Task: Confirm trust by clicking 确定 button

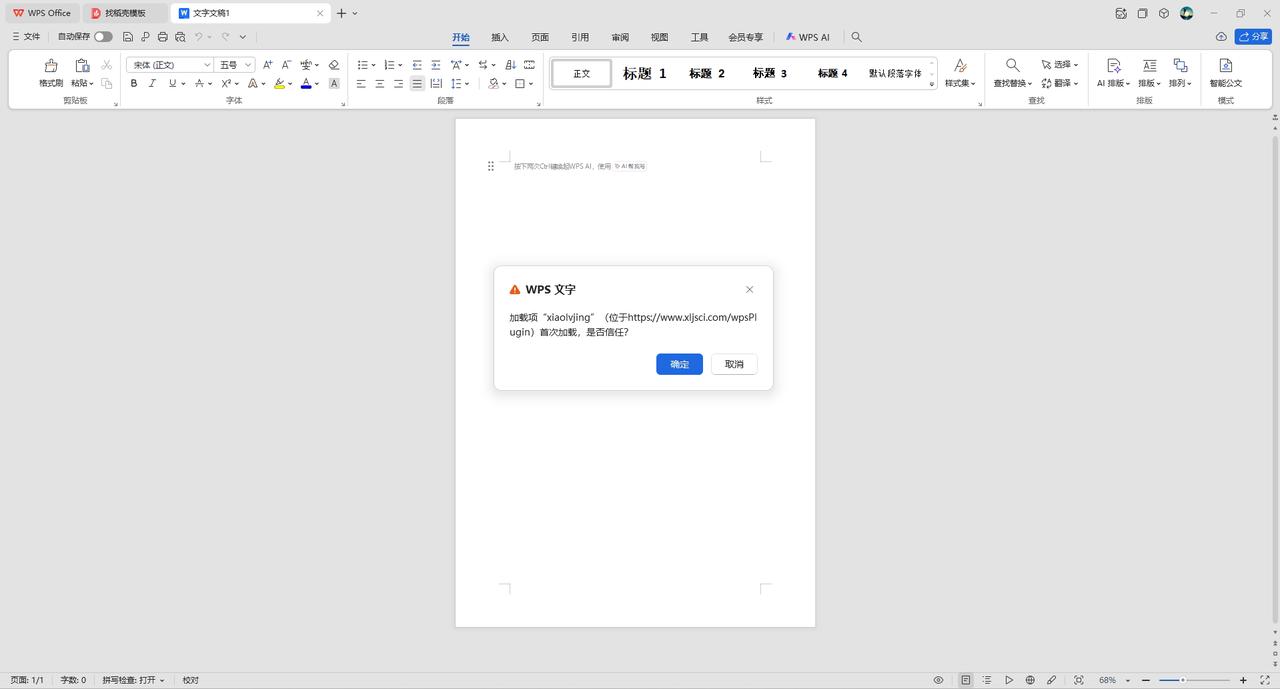Action: [x=679, y=364]
